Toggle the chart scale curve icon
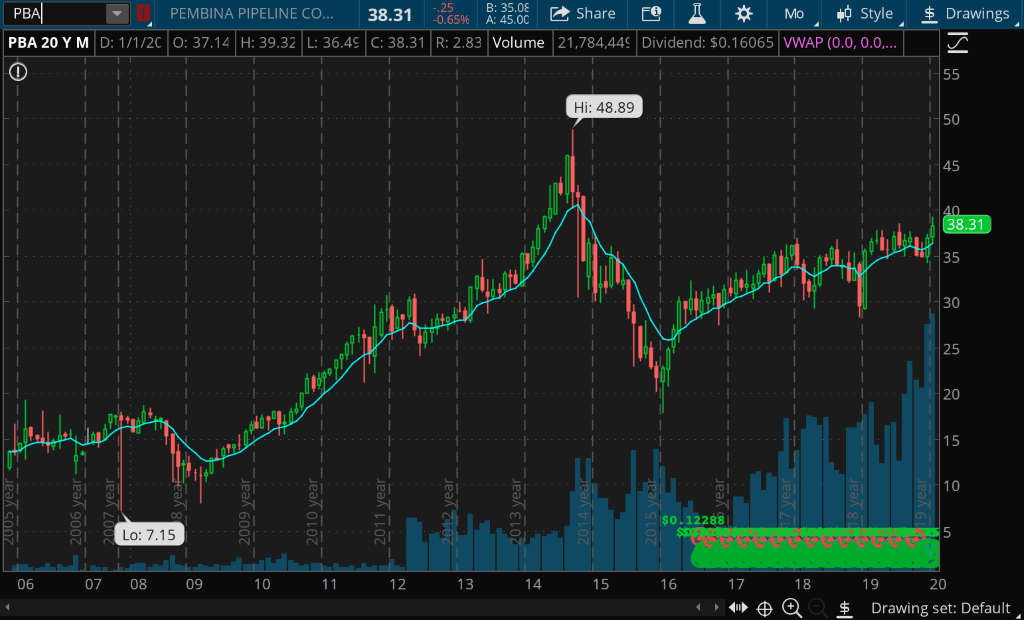The image size is (1024, 620). click(x=957, y=43)
